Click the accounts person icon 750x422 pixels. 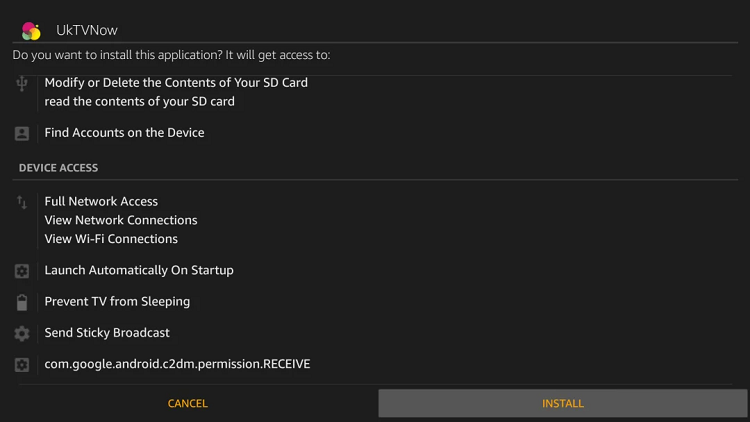(22, 133)
